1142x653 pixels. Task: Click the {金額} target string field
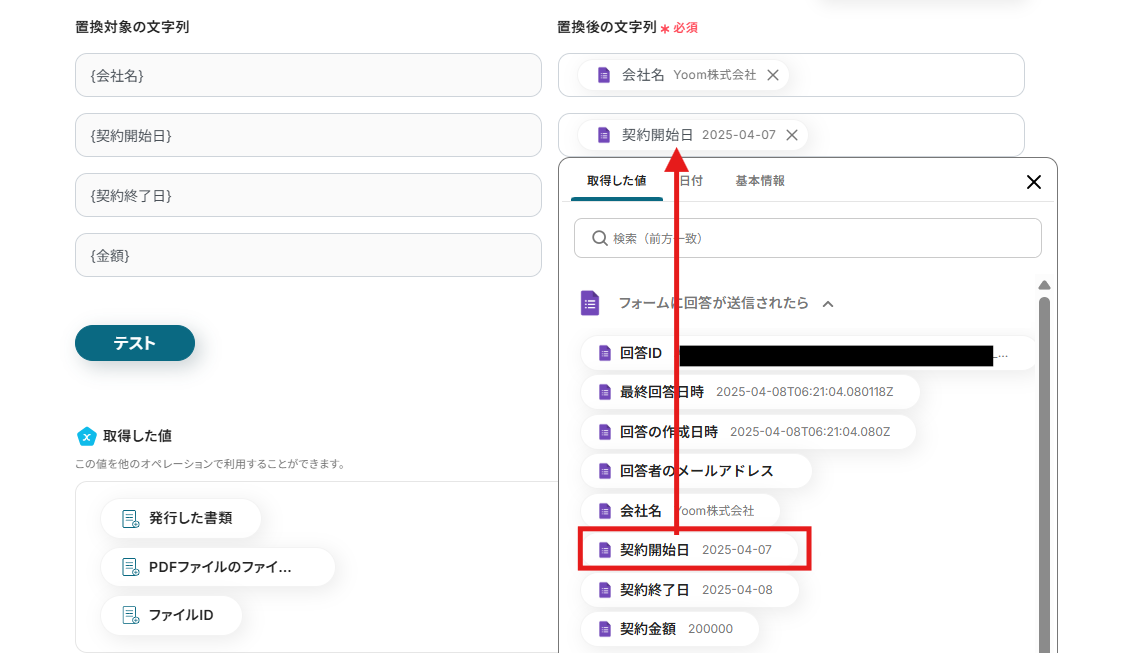coord(308,256)
